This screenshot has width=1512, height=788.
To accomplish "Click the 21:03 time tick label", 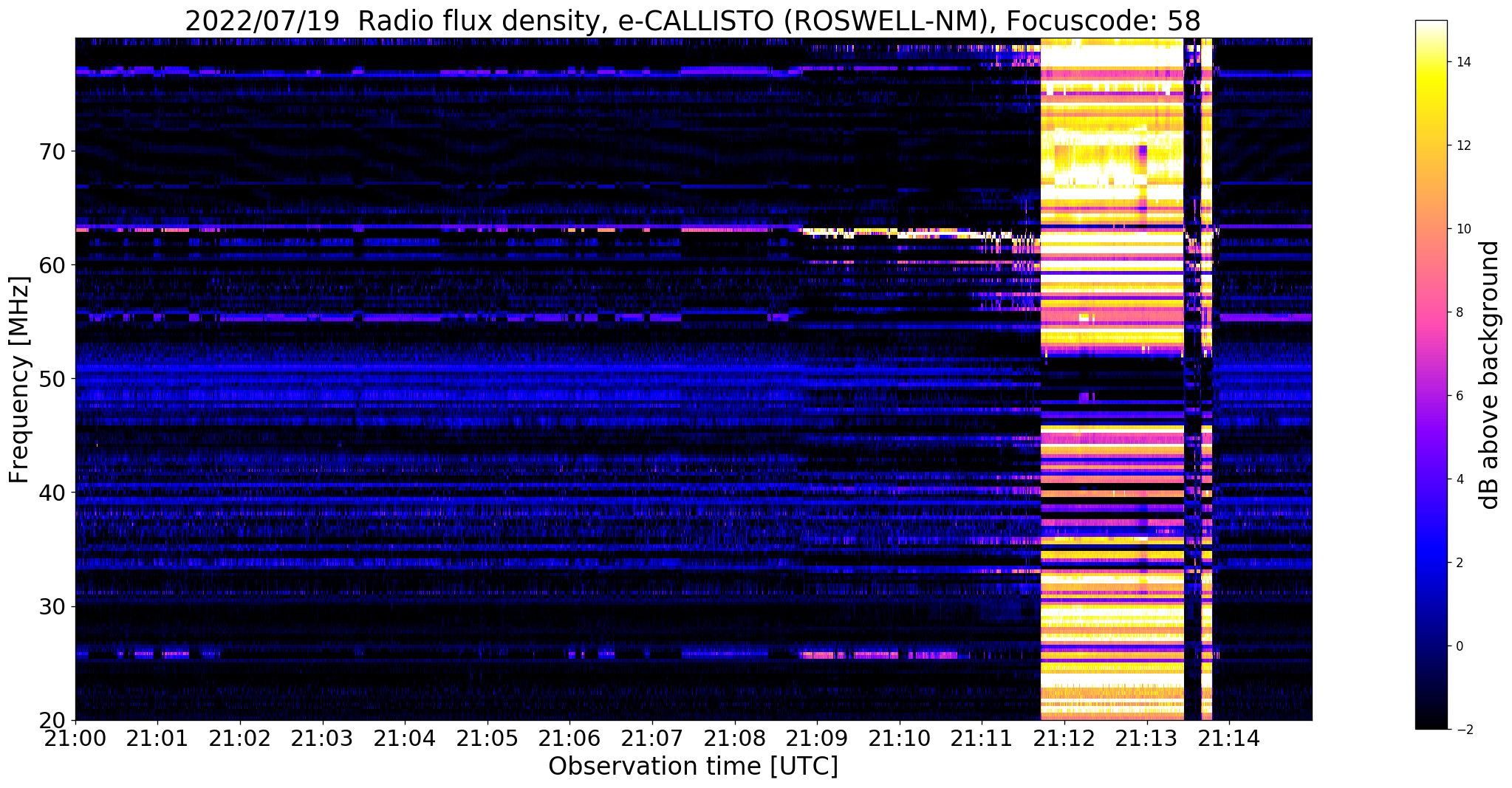I will point(323,738).
